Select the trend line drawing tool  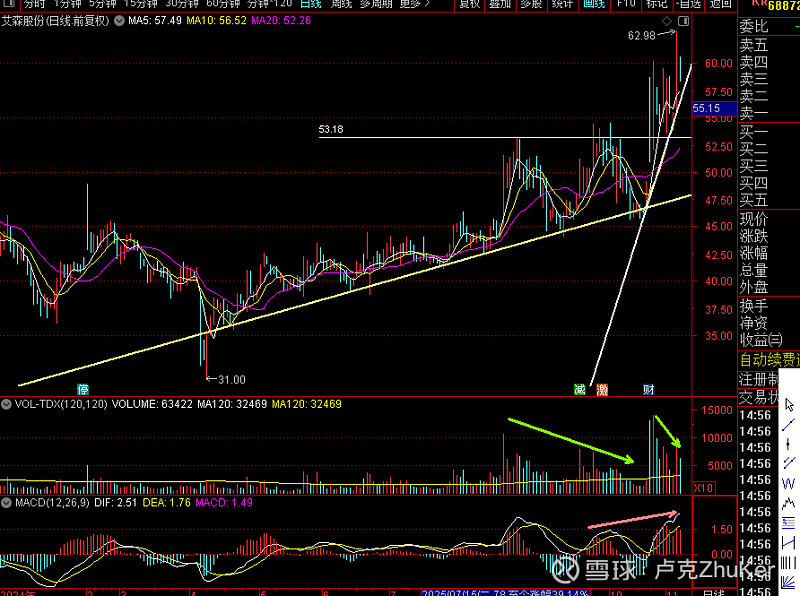[x=789, y=425]
